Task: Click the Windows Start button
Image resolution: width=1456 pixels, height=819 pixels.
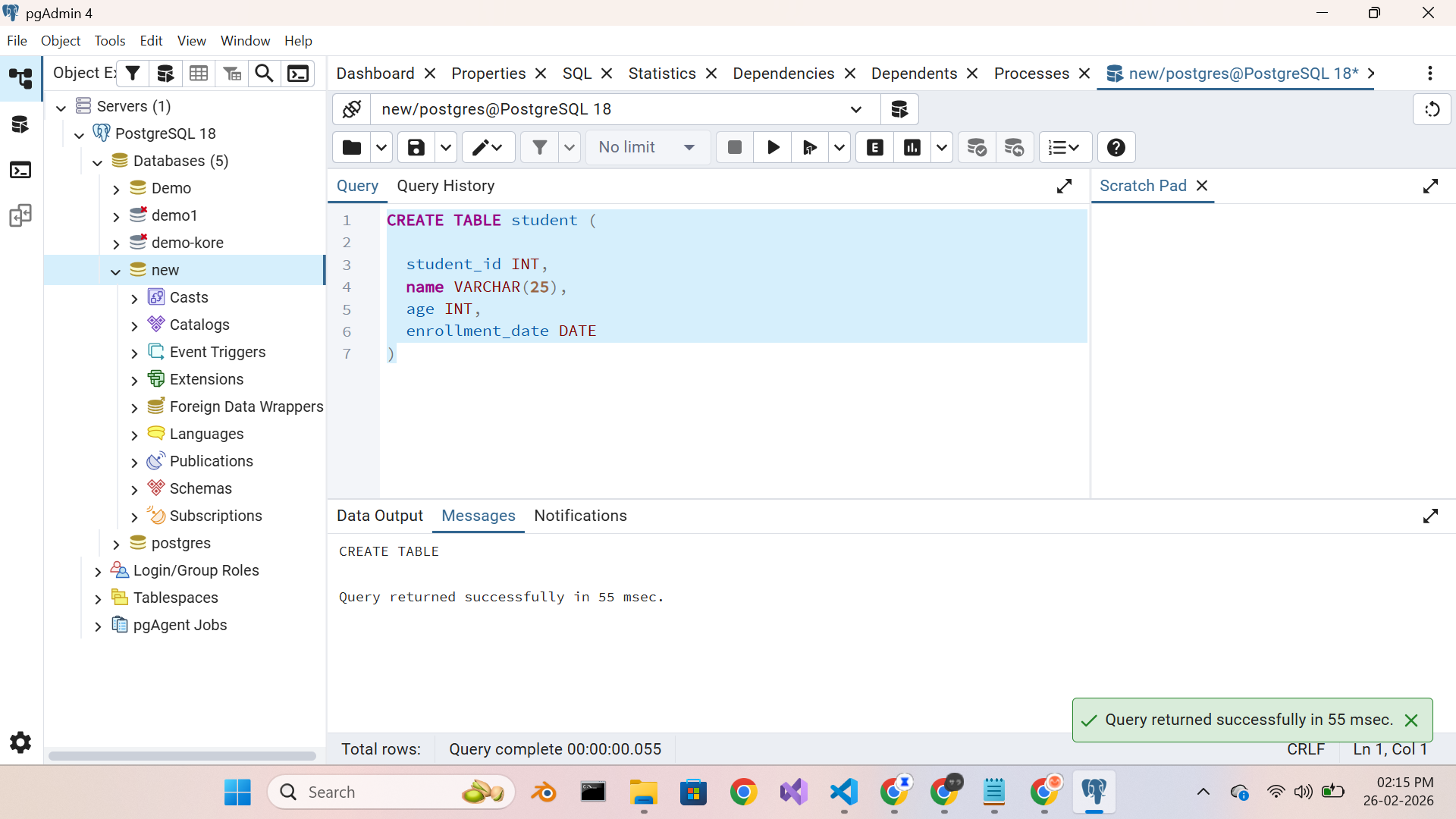Action: 237,792
